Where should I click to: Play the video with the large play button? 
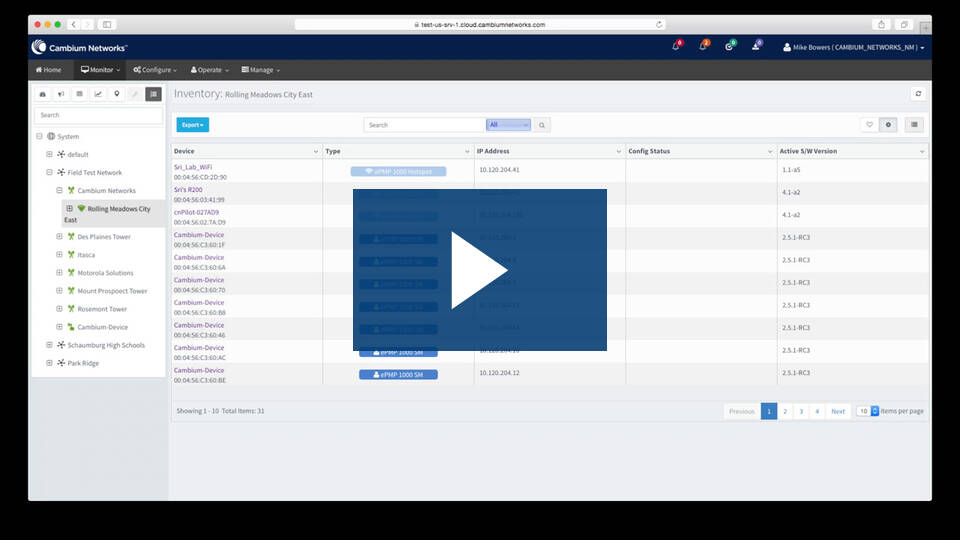point(479,270)
